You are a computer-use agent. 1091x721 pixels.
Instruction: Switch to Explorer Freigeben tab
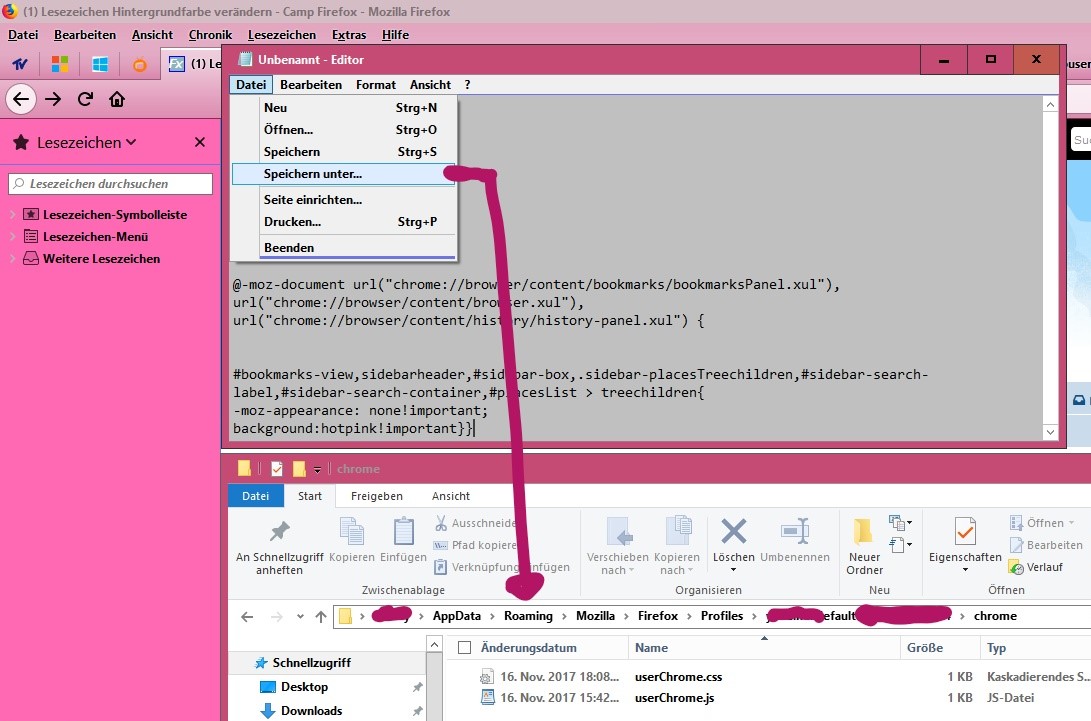coord(376,496)
